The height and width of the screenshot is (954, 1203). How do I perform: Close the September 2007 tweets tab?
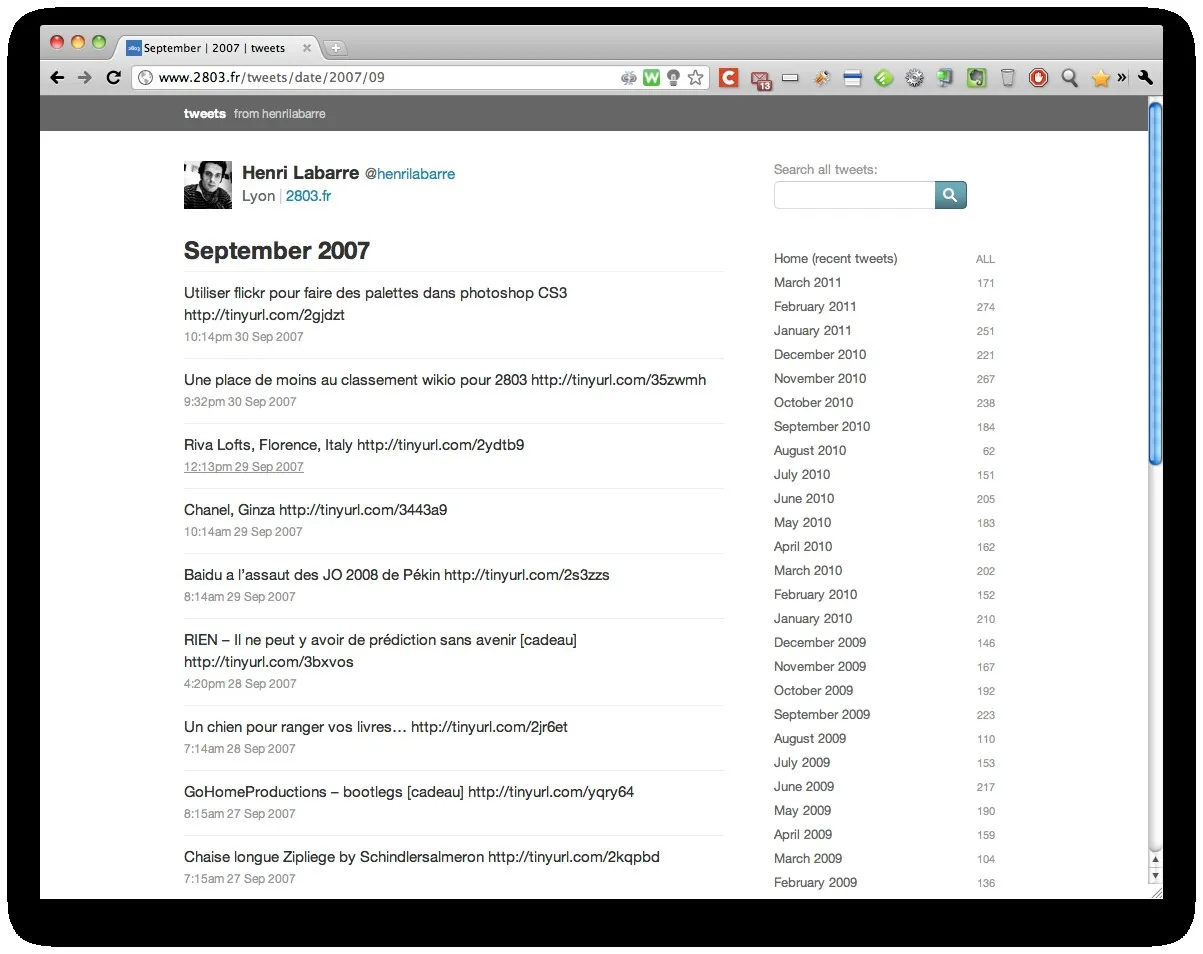[307, 48]
